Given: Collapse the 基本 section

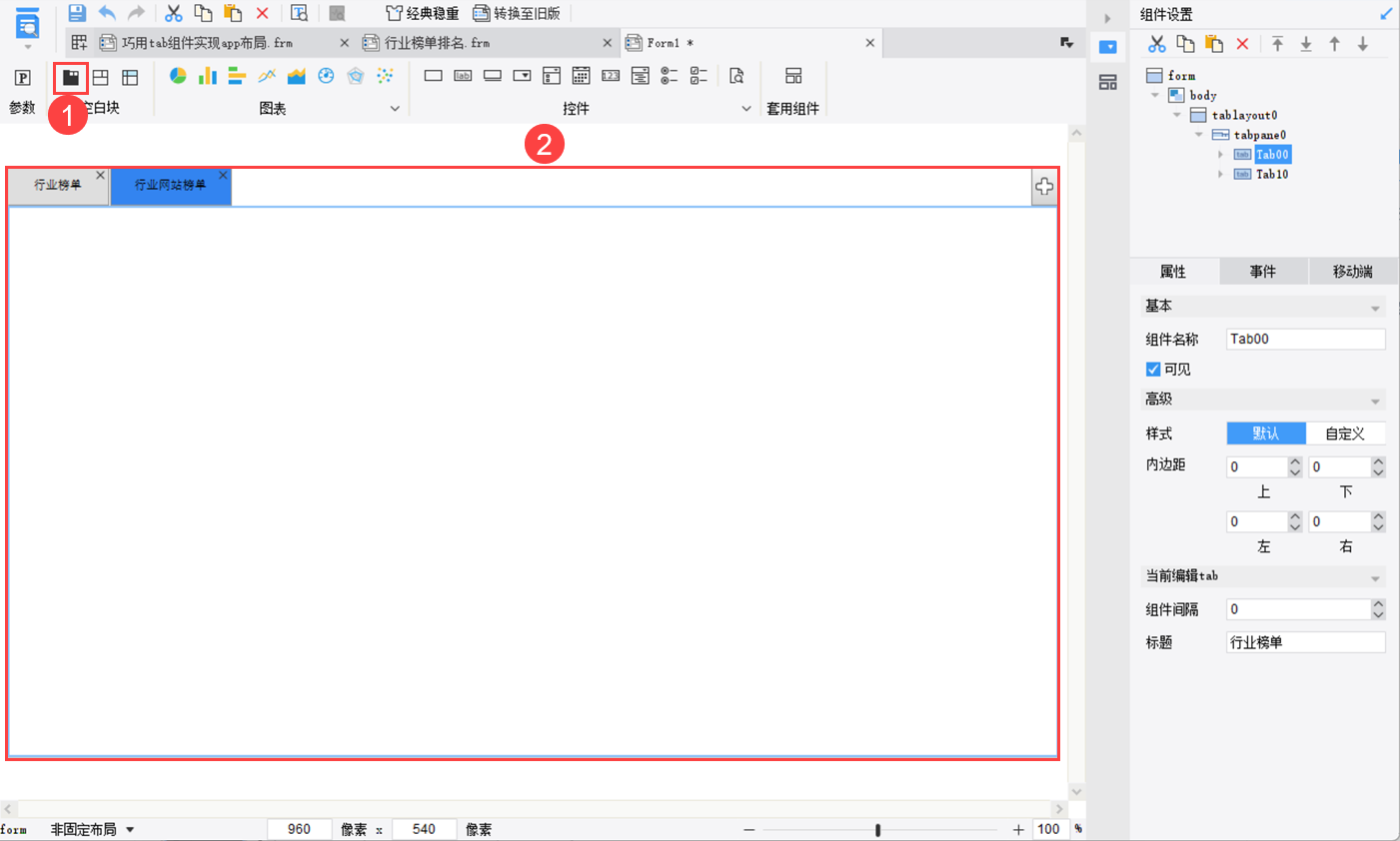Looking at the screenshot, I should (1375, 308).
